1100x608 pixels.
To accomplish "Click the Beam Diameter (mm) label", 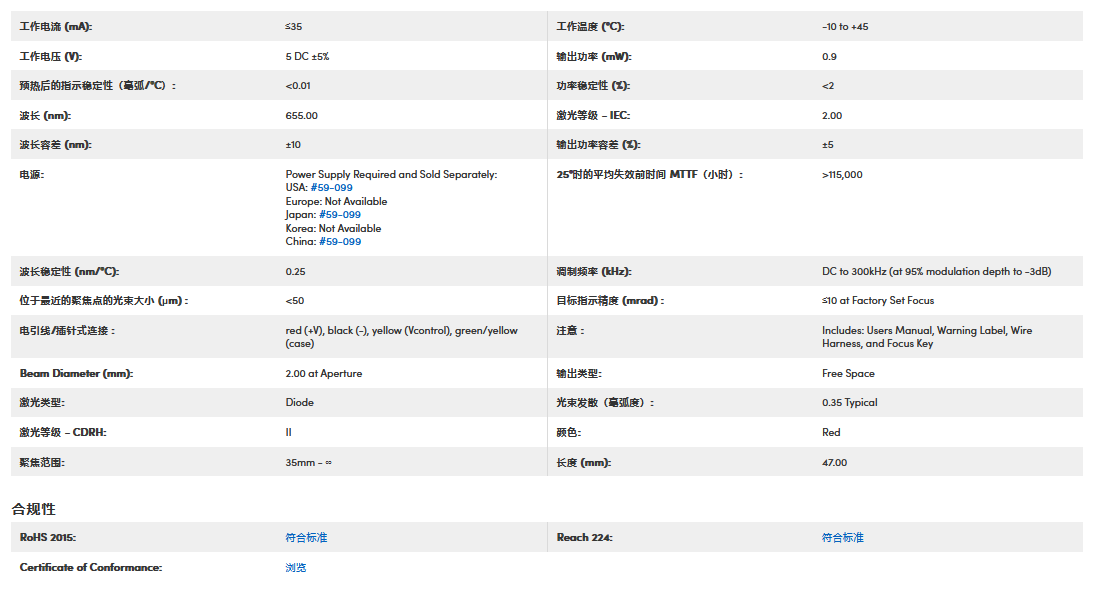I will pos(76,374).
